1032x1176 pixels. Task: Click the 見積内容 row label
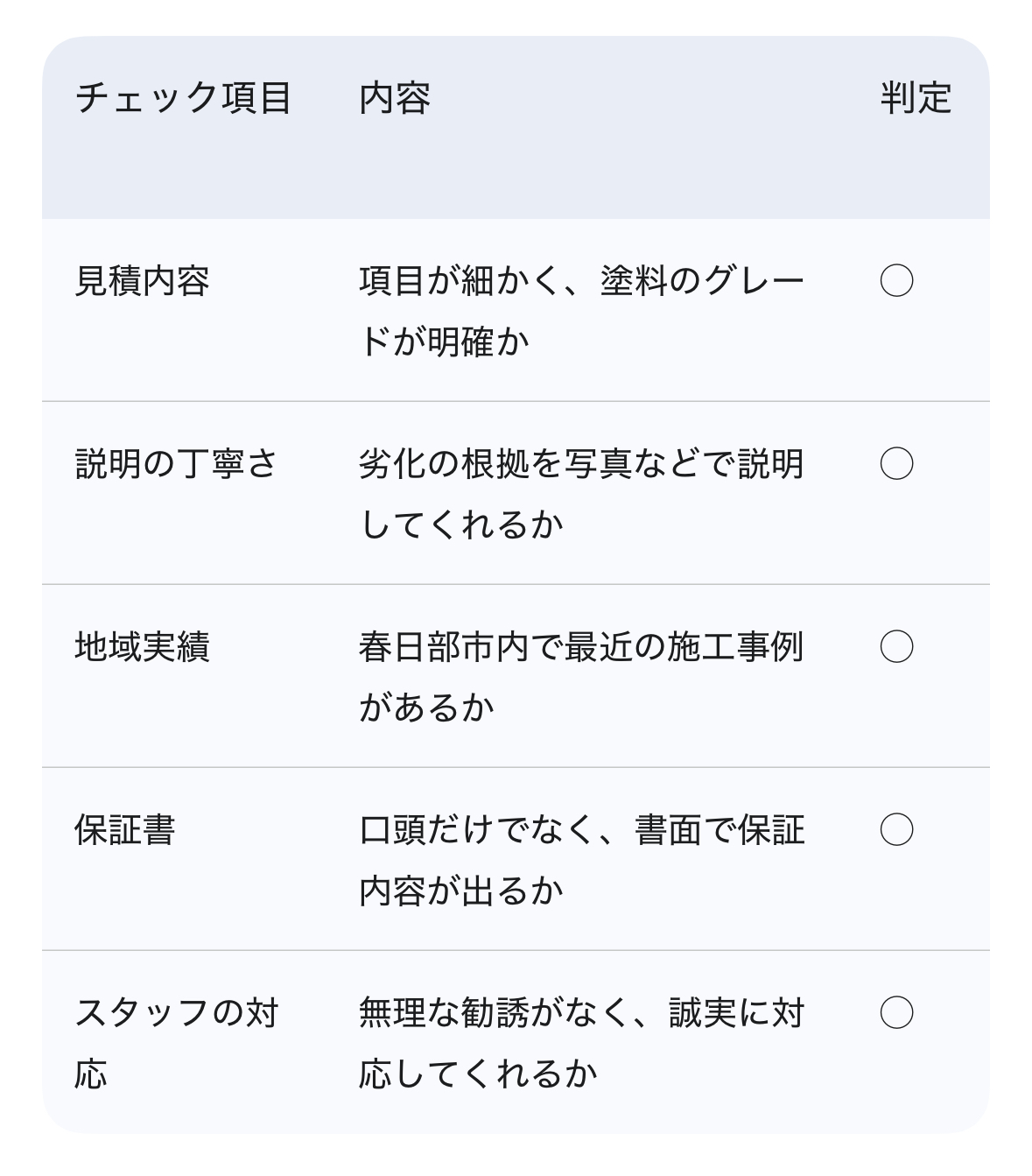point(143,281)
